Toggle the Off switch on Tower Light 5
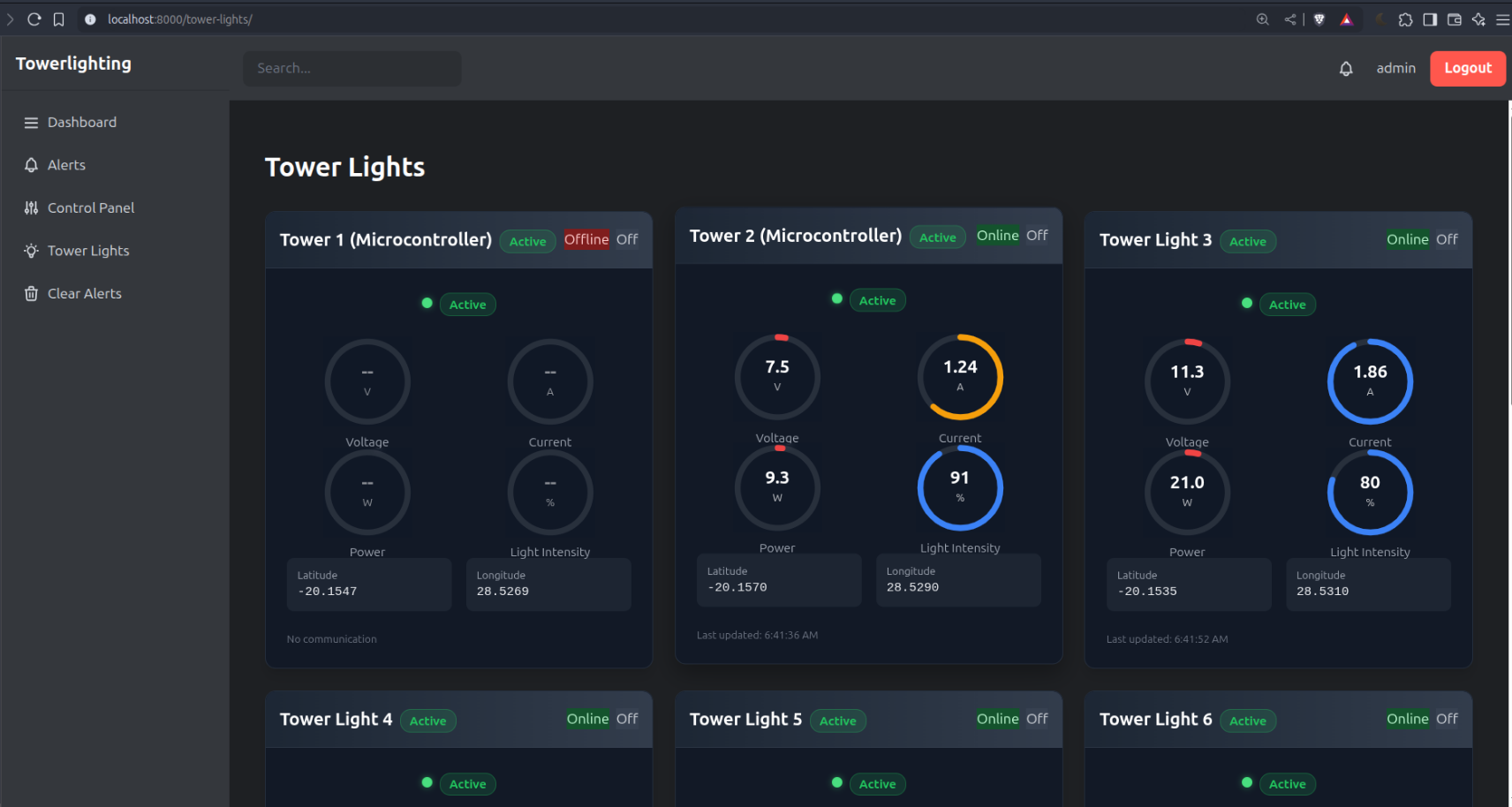This screenshot has height=807, width=1512. 1037,719
